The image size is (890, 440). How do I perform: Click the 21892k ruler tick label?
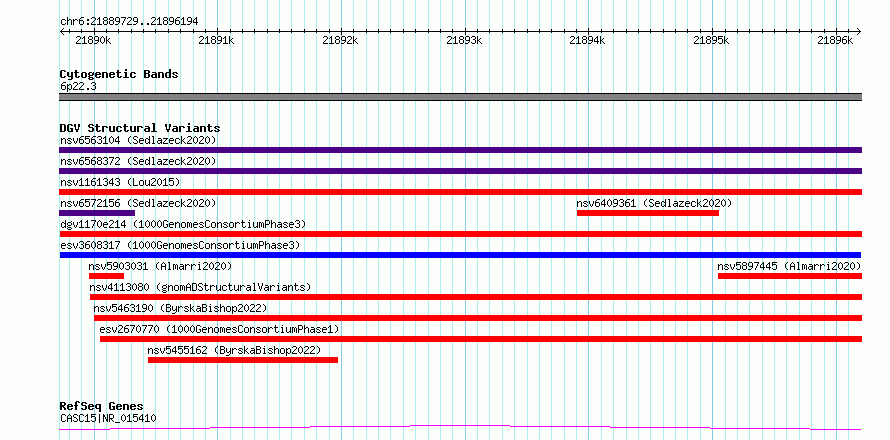pyautogui.click(x=341, y=41)
